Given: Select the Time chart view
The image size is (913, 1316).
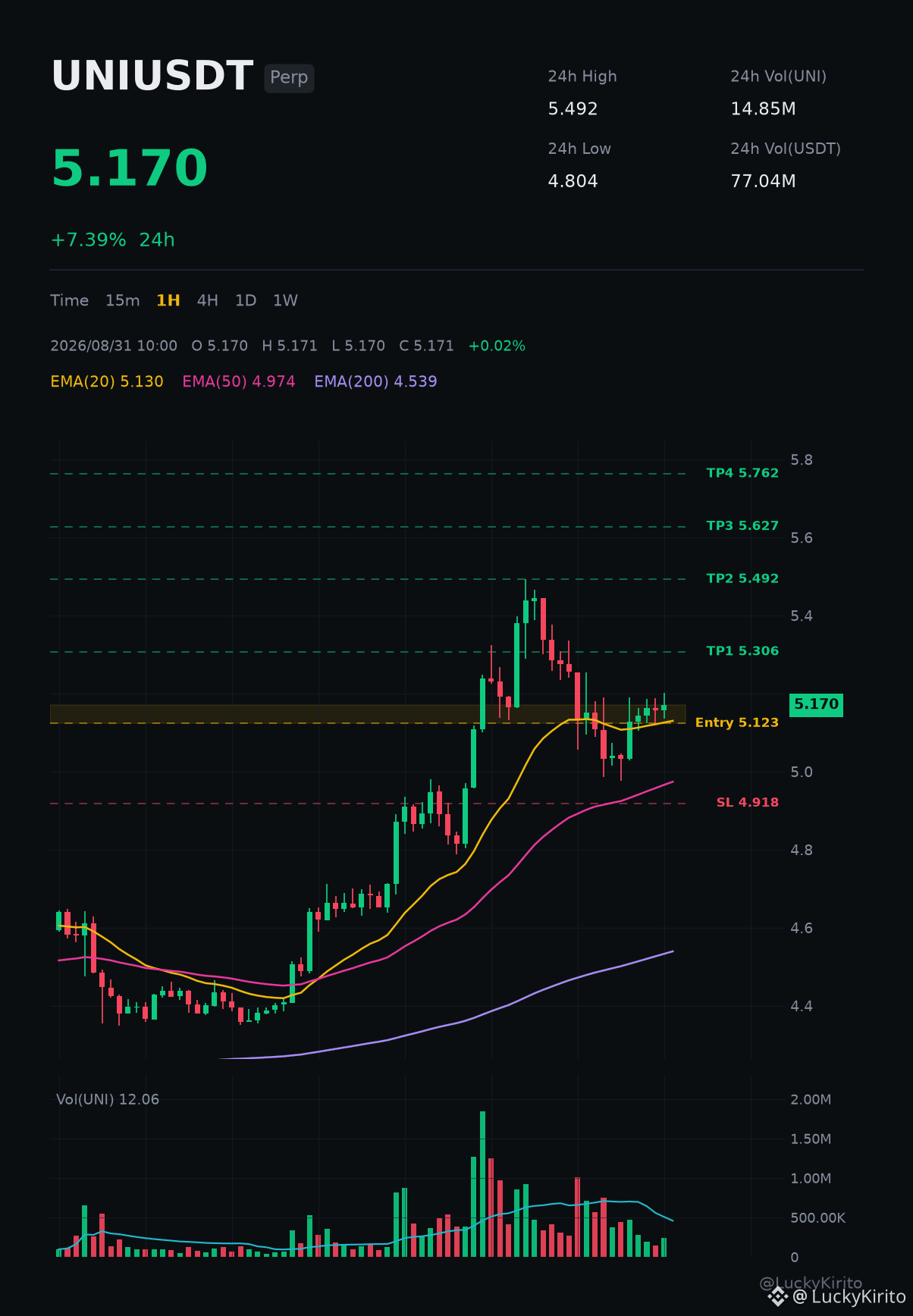Looking at the screenshot, I should tap(69, 300).
